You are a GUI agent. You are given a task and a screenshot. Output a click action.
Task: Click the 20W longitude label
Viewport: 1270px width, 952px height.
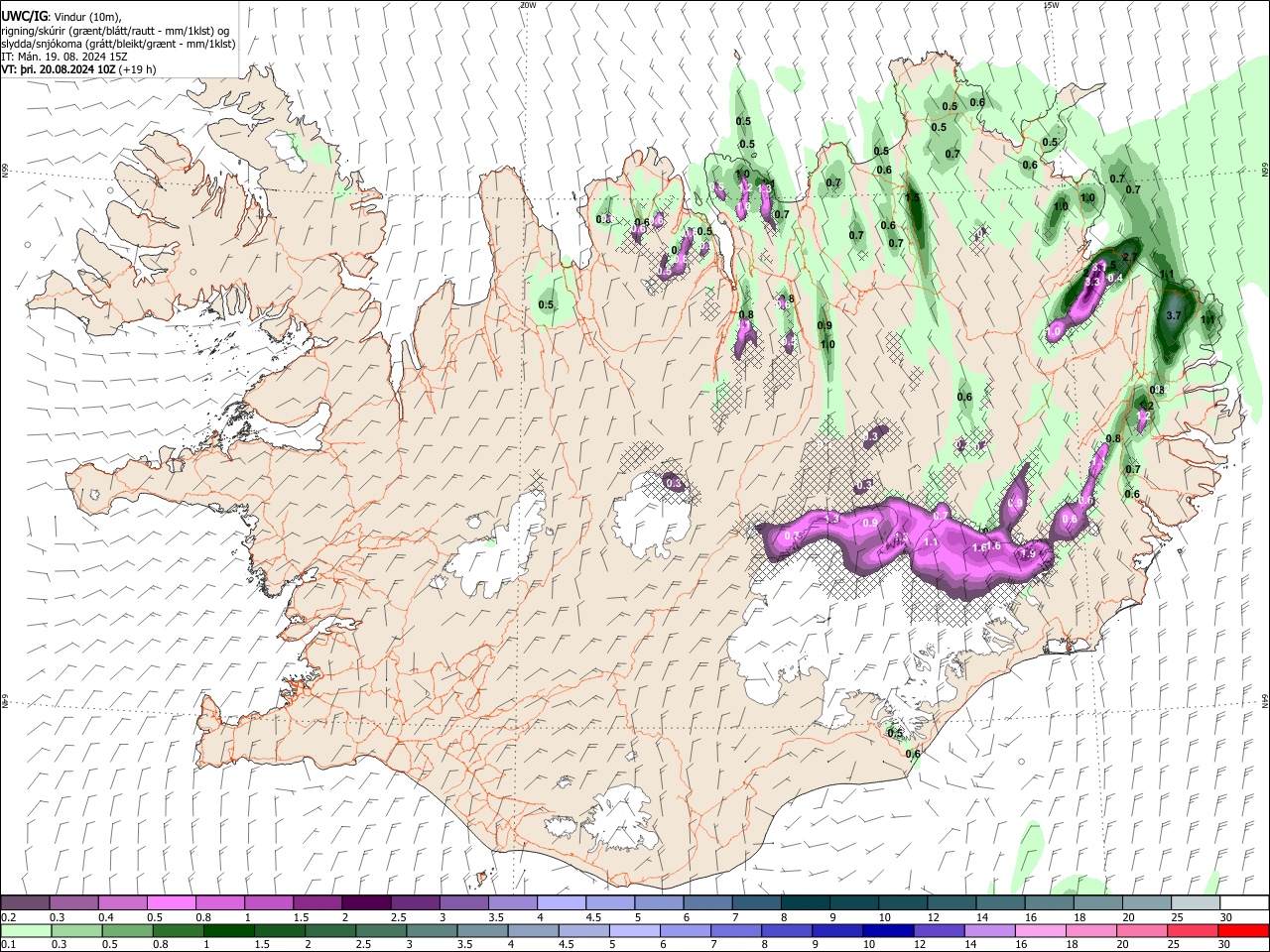point(528,5)
